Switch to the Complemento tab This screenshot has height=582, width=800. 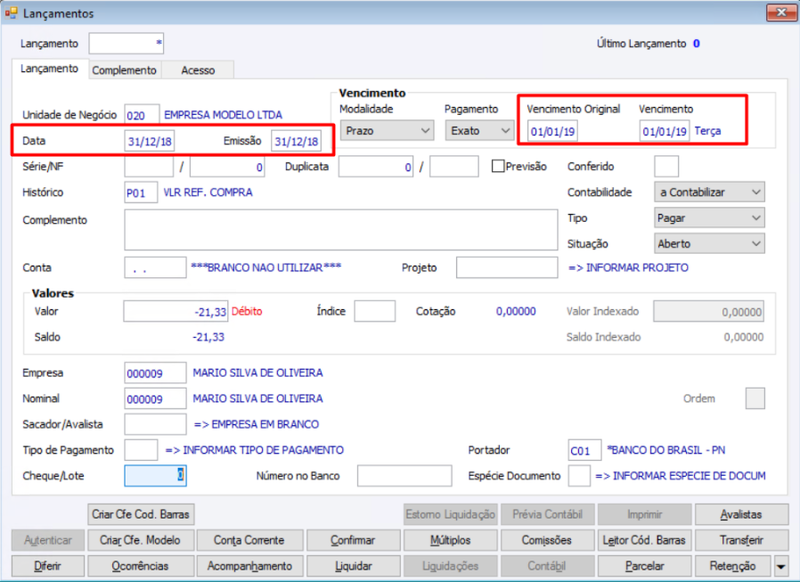tap(124, 70)
